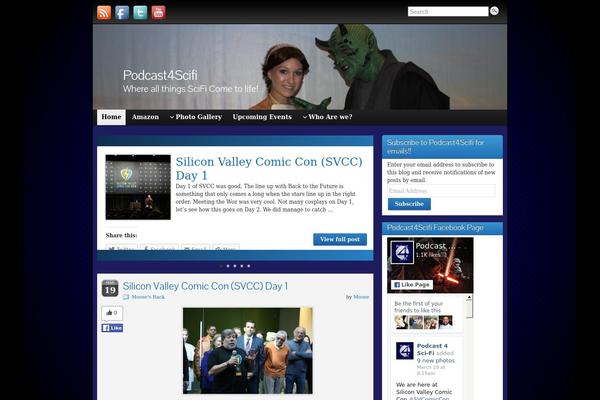
Task: Open the post title Silicon Valley Comic Con (SVCC) Day 1
Action: click(x=205, y=286)
